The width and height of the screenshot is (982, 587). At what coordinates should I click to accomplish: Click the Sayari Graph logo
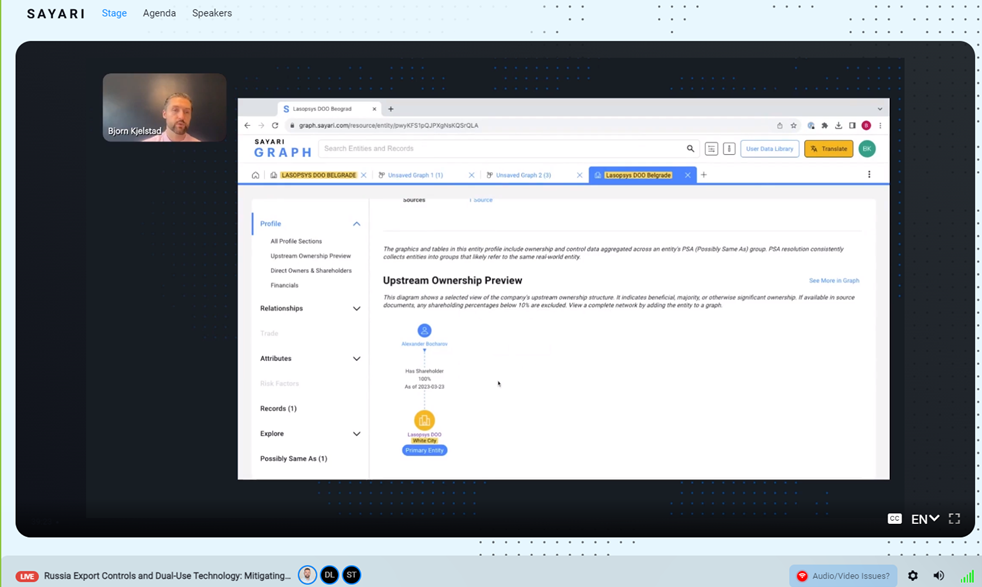coord(282,148)
